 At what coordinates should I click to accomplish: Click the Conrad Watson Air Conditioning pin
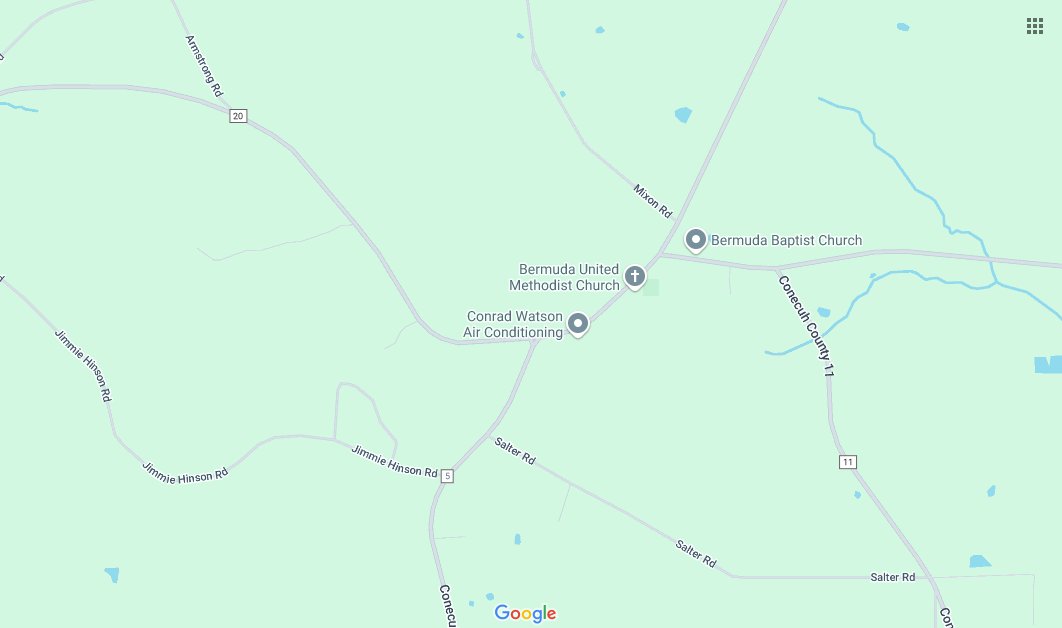pyautogui.click(x=578, y=325)
